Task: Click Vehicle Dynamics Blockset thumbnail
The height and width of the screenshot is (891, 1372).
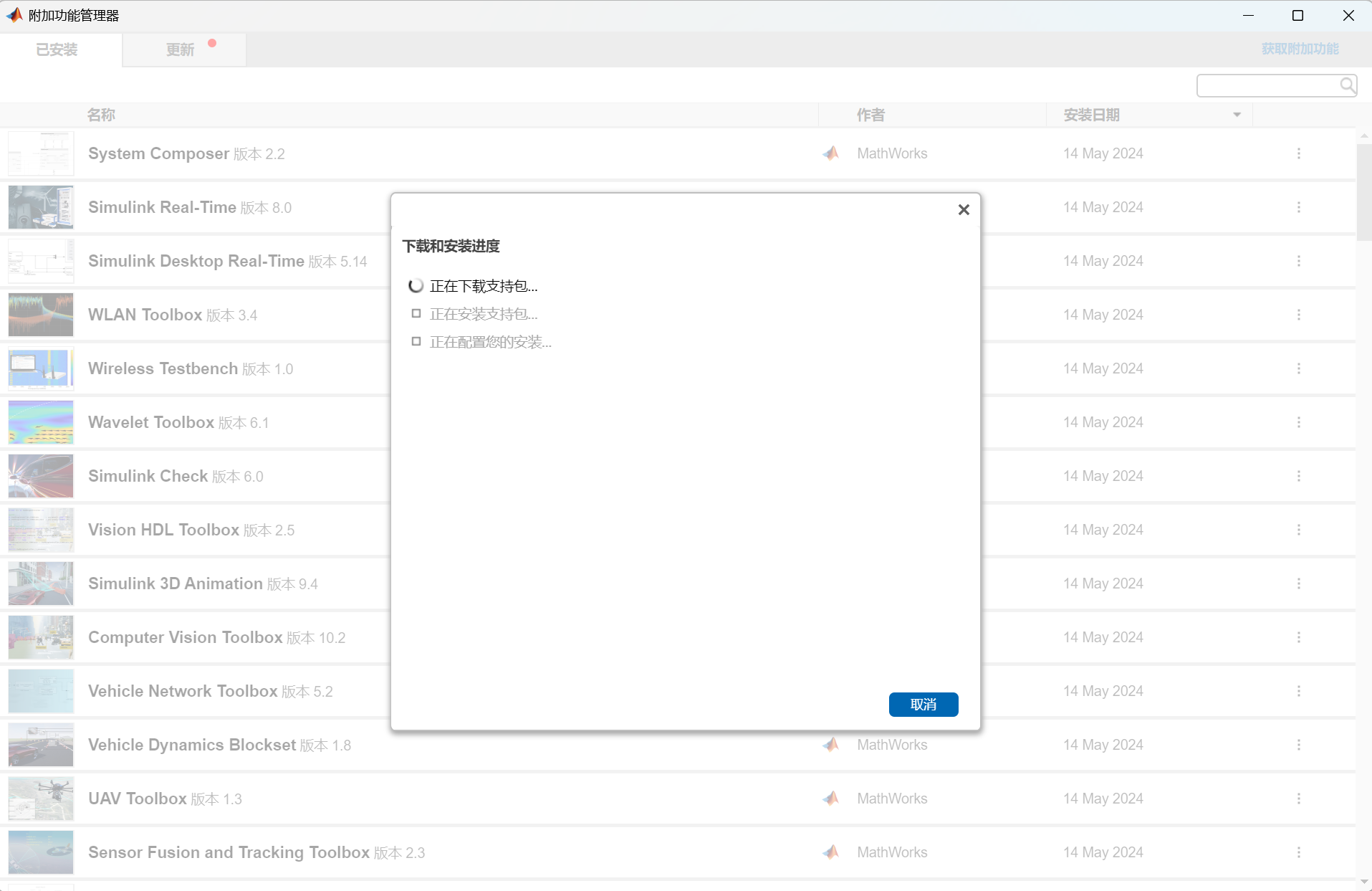Action: [x=41, y=745]
